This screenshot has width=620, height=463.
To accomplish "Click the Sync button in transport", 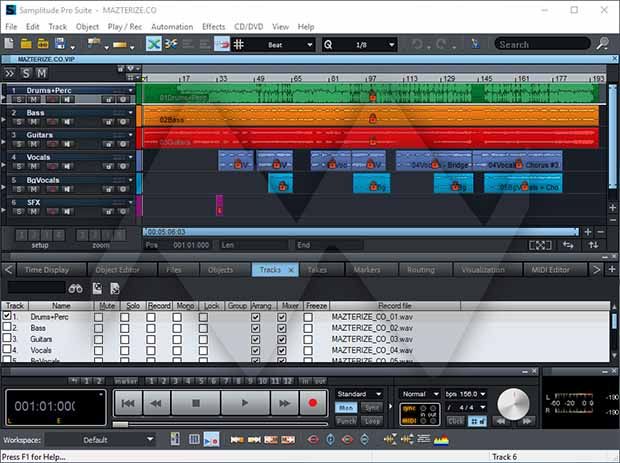I will pyautogui.click(x=372, y=407).
